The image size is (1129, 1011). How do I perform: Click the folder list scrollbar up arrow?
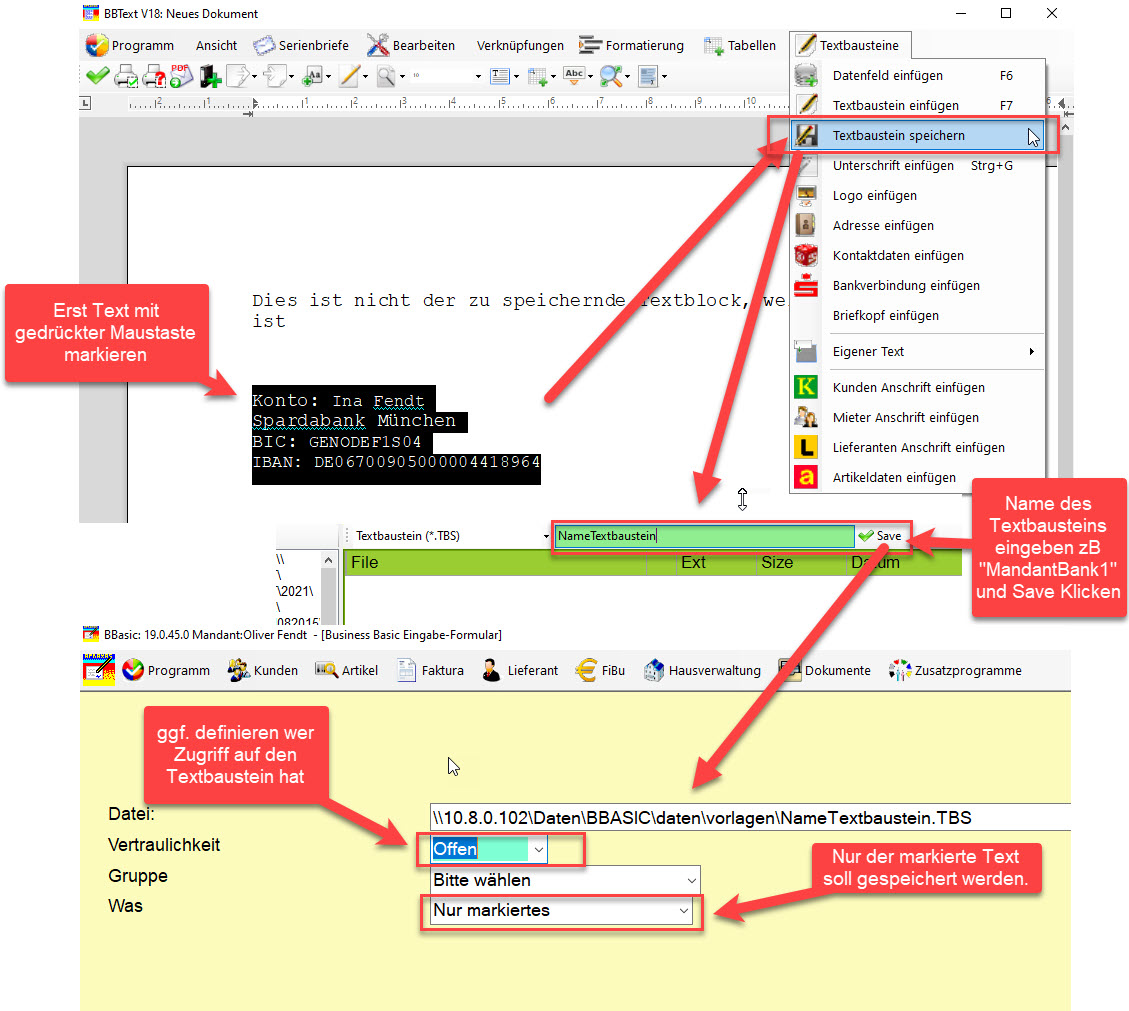(x=328, y=560)
